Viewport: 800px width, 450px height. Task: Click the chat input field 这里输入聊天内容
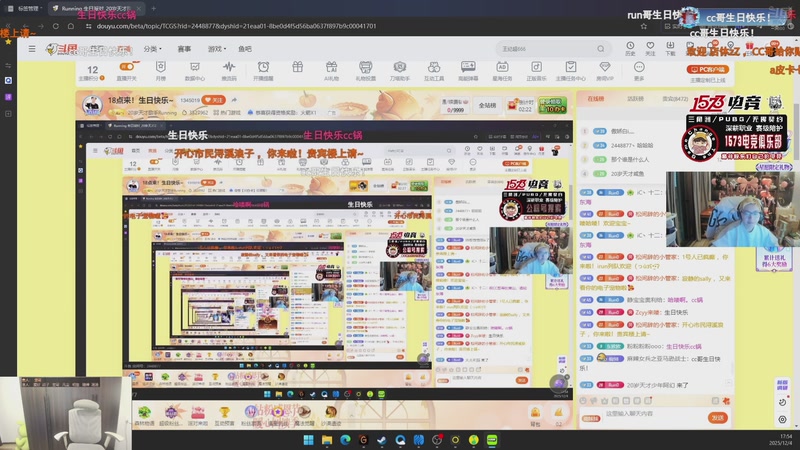(x=653, y=414)
